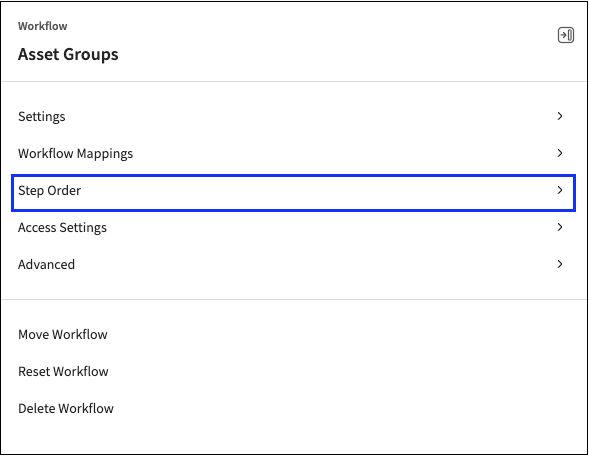The image size is (589, 456).
Task: Select the Step Order menu entry
Action: click(x=293, y=193)
